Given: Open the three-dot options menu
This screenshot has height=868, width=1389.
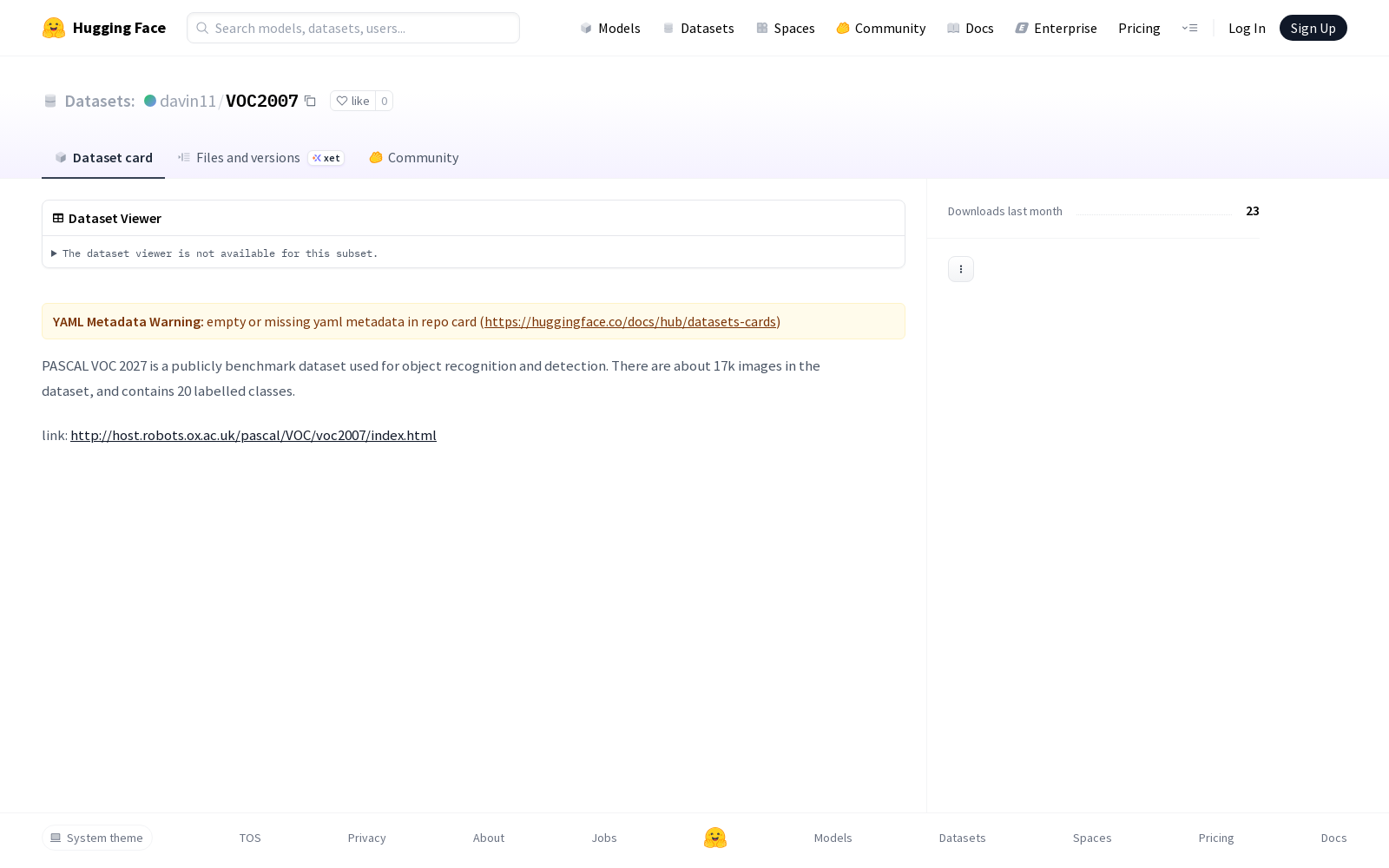Looking at the screenshot, I should pyautogui.click(x=961, y=269).
